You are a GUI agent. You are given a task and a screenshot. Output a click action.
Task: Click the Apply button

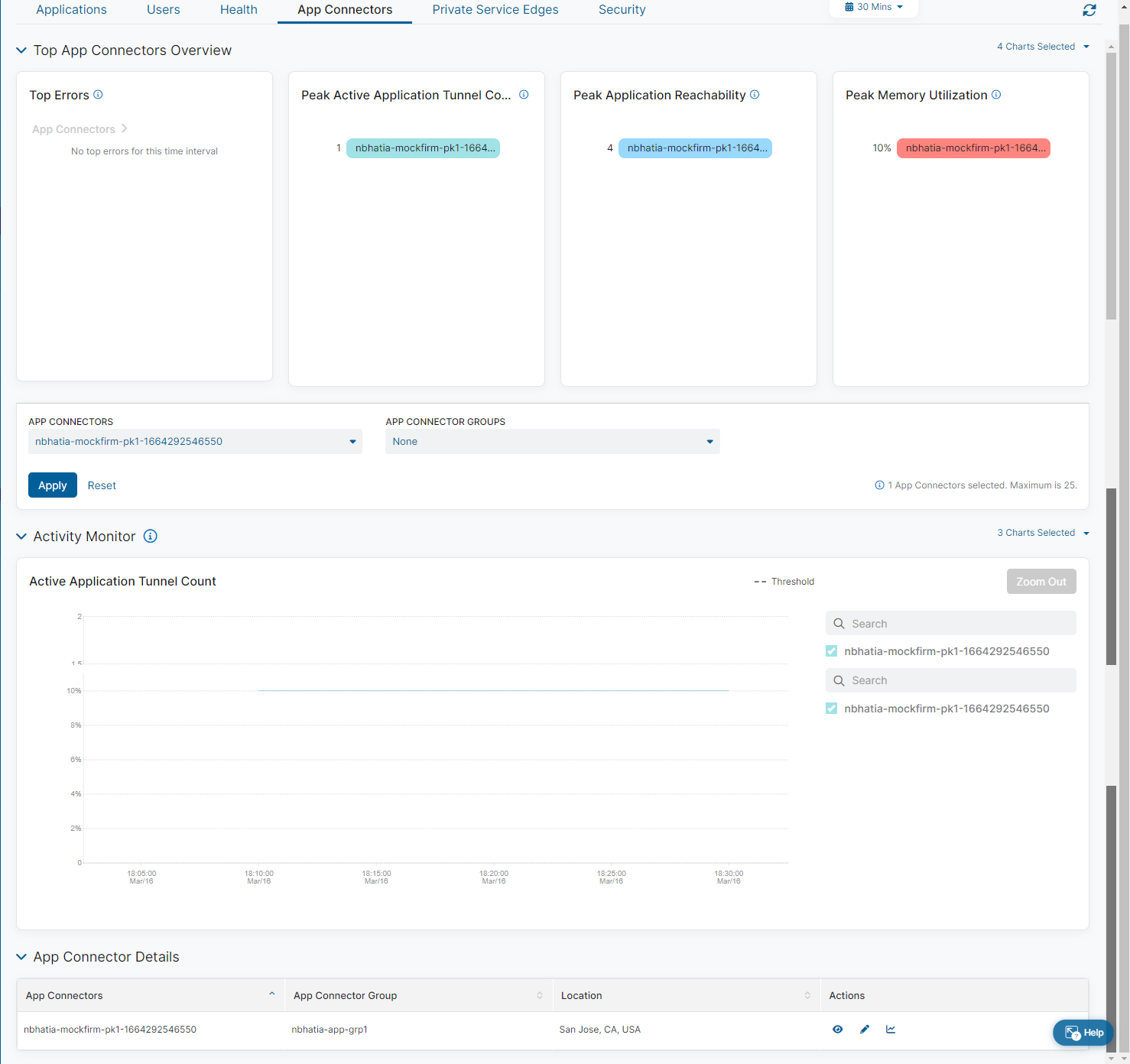point(53,485)
